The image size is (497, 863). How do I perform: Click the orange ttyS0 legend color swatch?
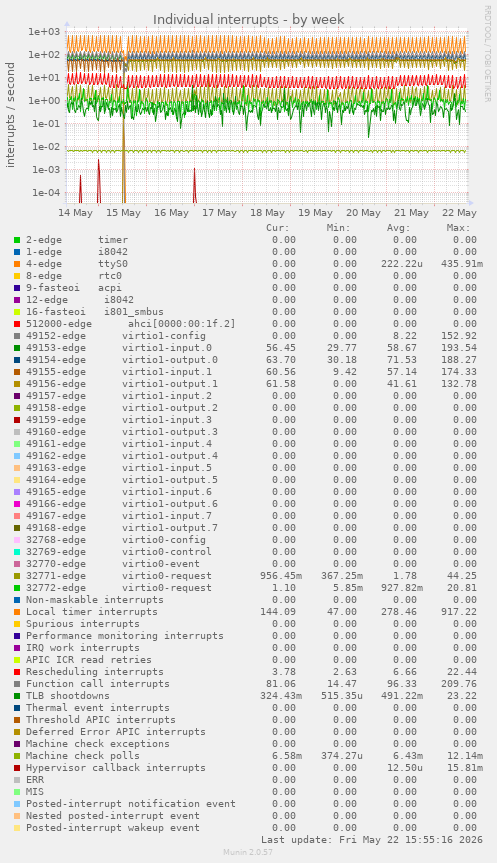17,264
